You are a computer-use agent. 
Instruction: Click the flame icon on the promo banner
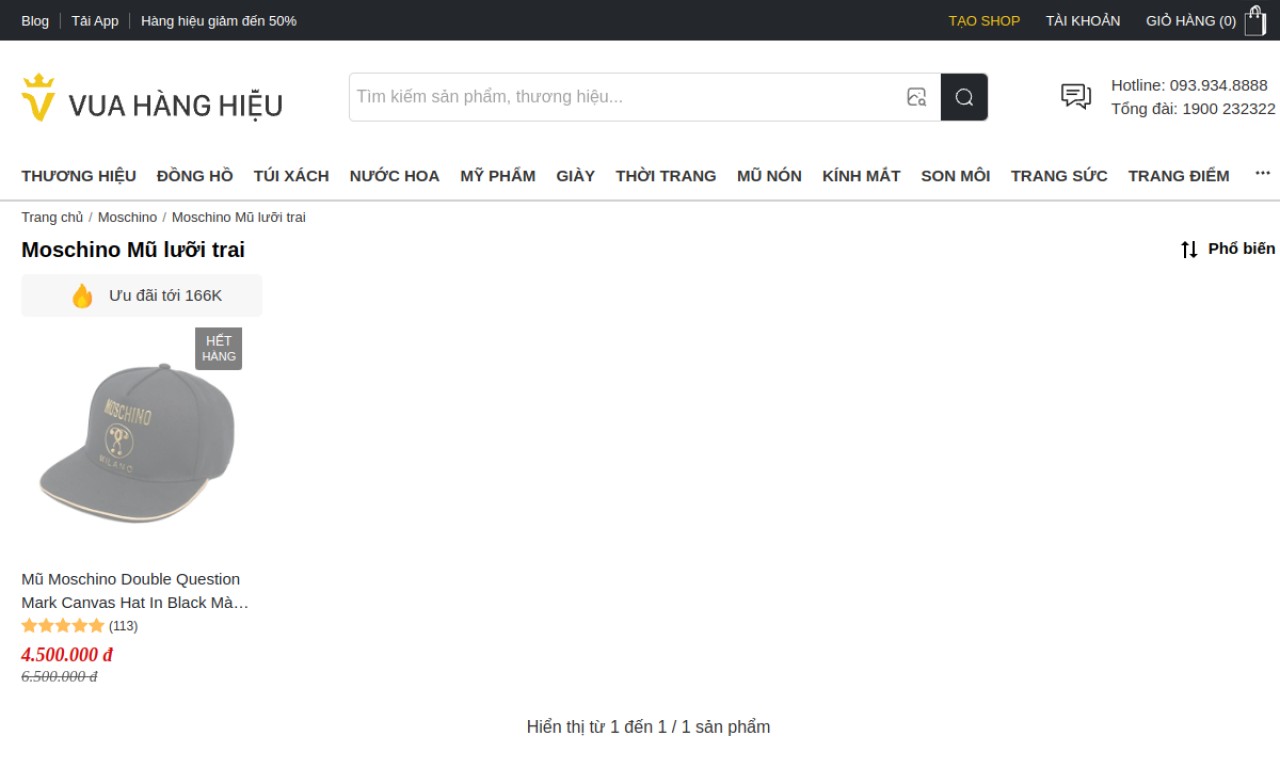pyautogui.click(x=82, y=296)
